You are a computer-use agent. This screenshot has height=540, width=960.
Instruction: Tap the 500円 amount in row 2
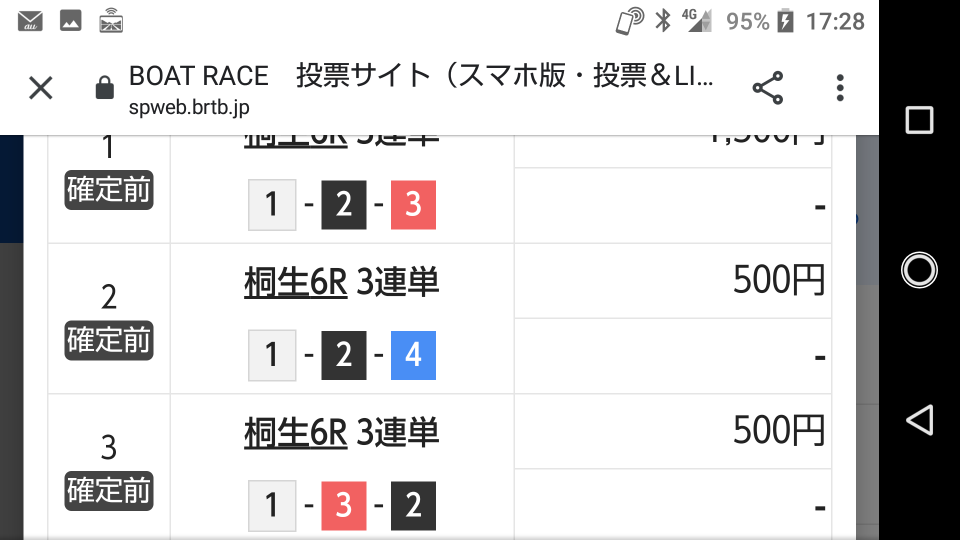tap(779, 280)
